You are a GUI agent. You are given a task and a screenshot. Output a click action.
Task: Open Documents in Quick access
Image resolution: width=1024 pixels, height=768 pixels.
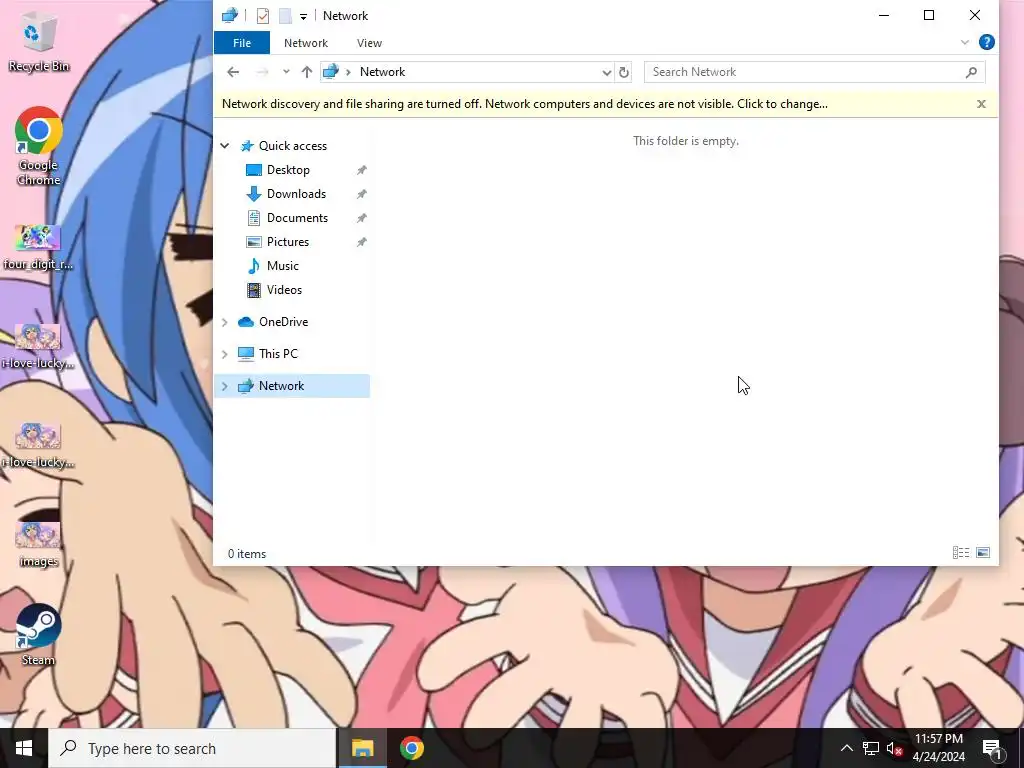point(297,218)
